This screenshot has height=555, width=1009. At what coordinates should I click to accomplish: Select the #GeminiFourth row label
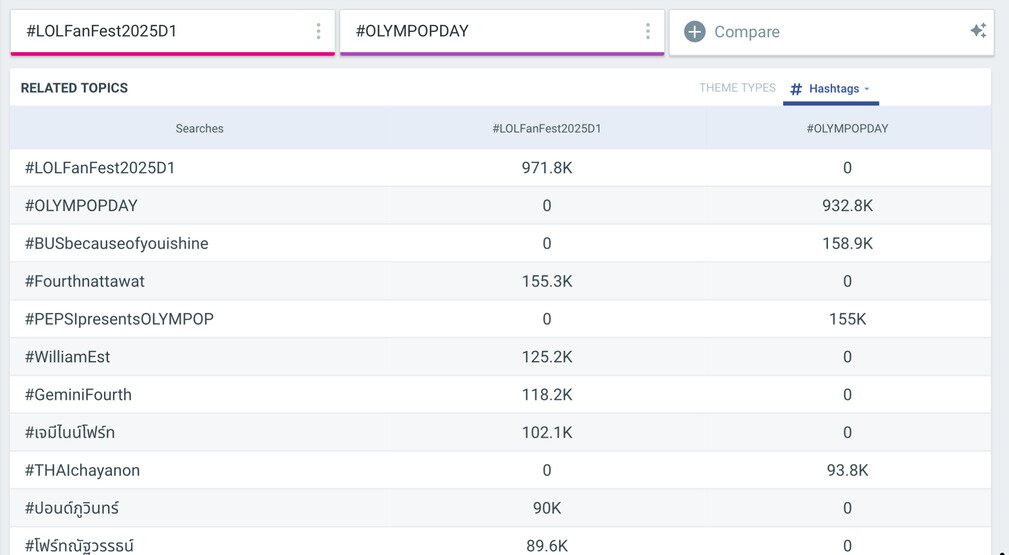(78, 395)
